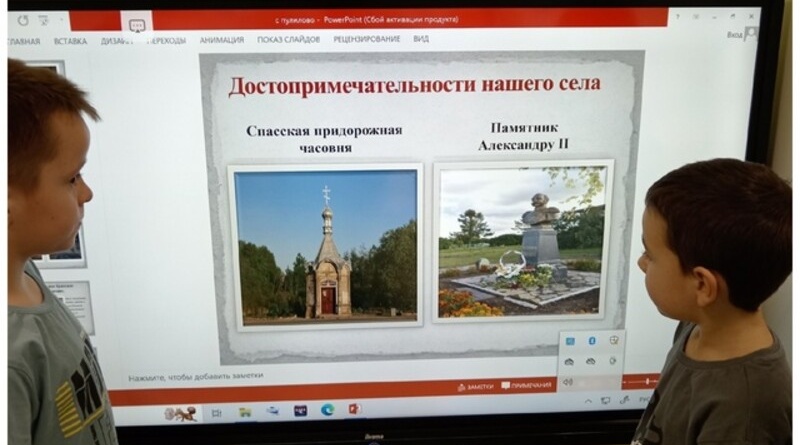Click the Task View taskbar icon

216,411
